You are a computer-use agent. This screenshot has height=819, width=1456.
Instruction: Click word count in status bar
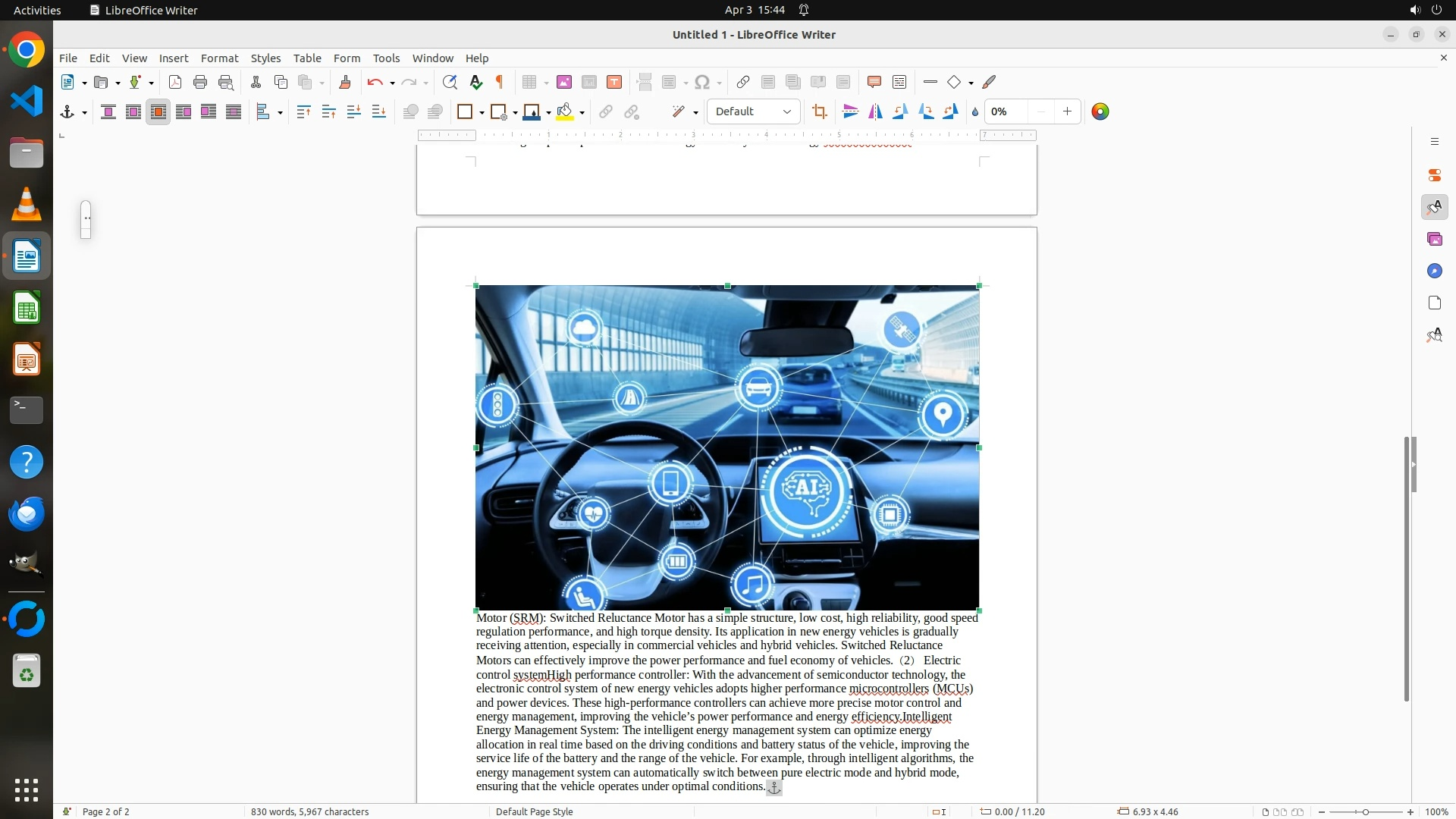tap(309, 811)
